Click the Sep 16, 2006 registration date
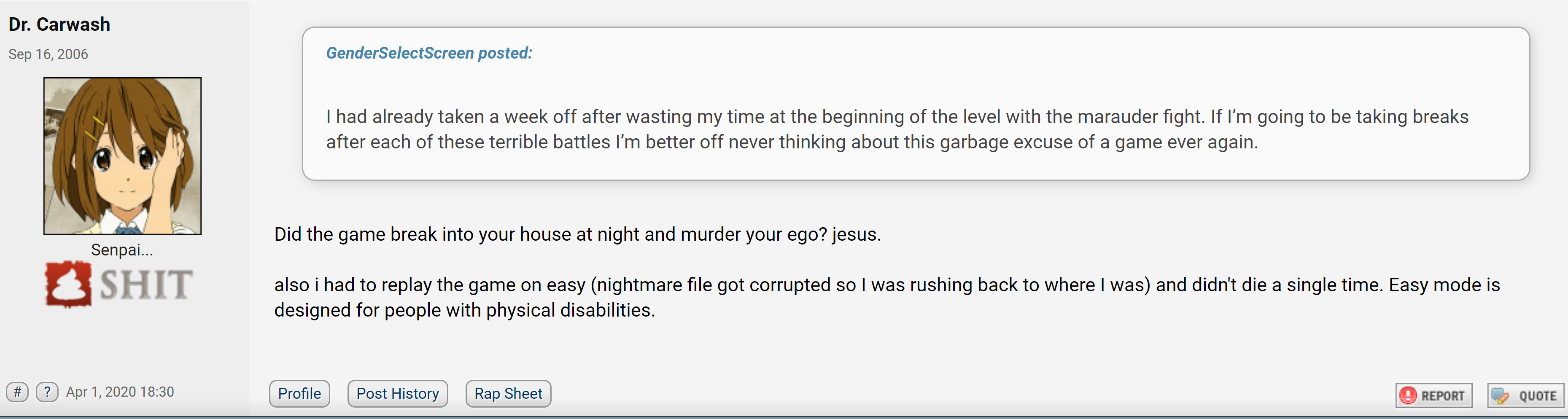 pyautogui.click(x=48, y=54)
